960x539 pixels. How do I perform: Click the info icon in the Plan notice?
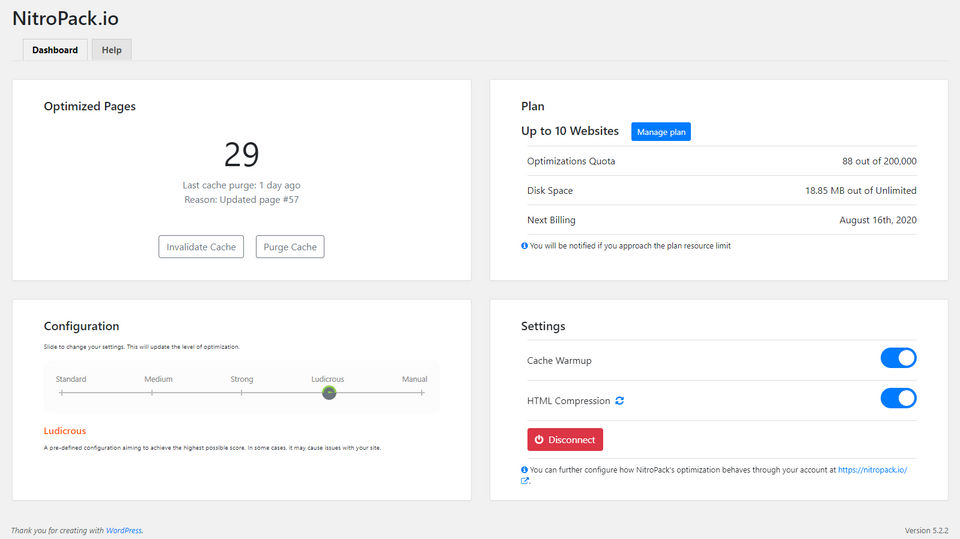[x=524, y=246]
